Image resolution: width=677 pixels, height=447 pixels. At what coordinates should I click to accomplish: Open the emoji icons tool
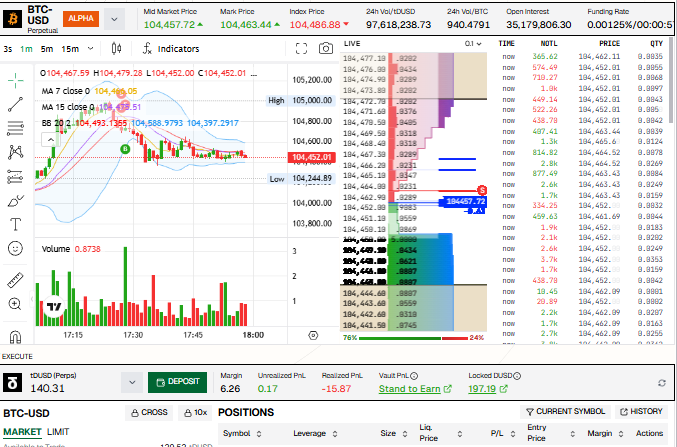[16, 248]
